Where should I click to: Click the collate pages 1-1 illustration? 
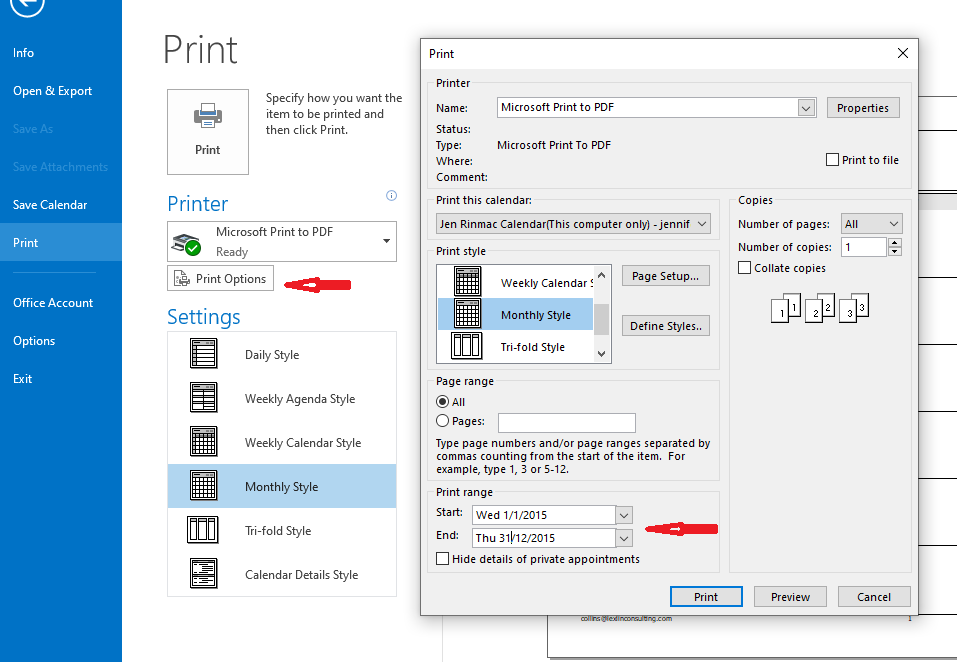785,308
